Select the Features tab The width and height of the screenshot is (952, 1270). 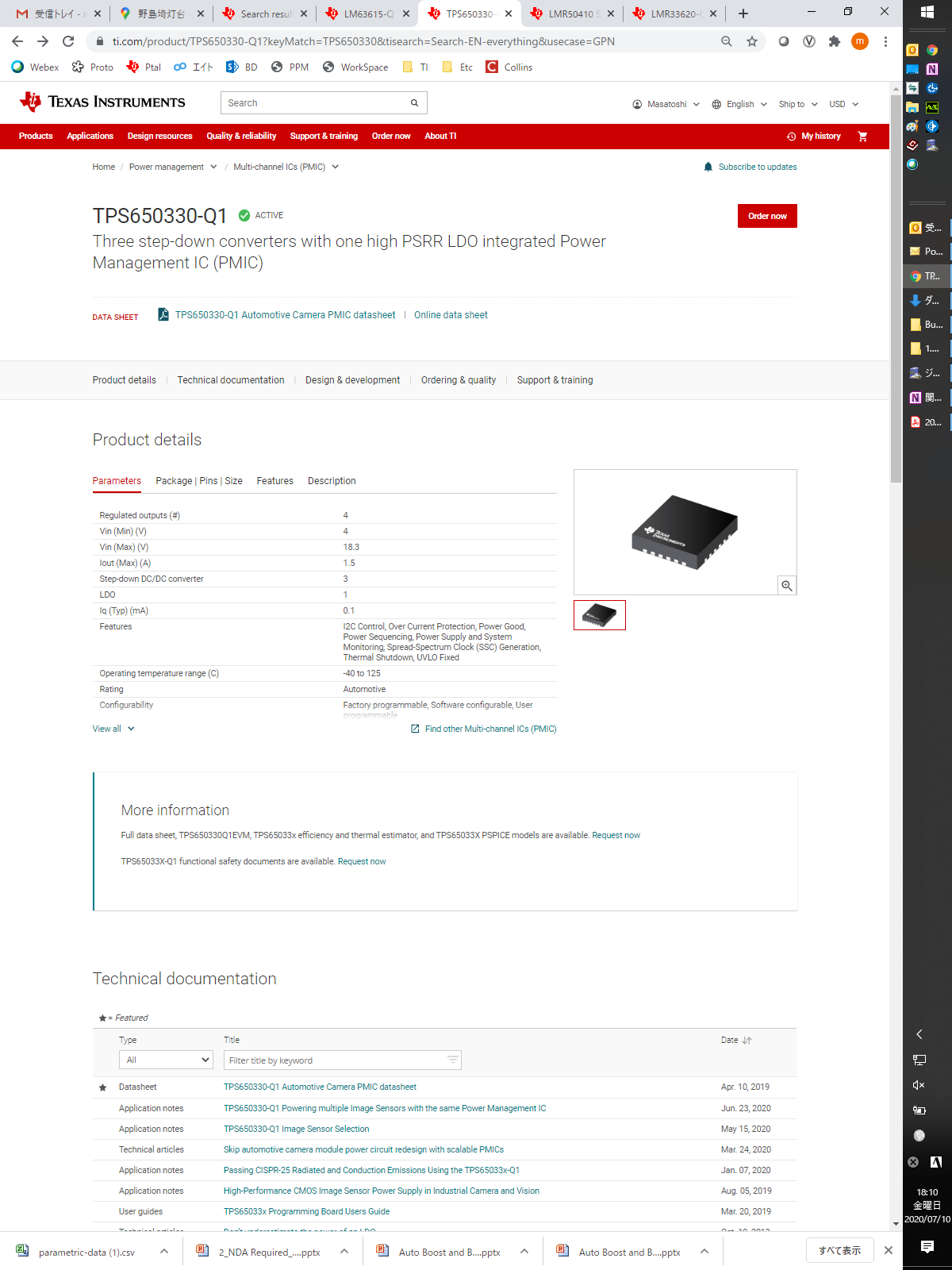click(x=275, y=481)
